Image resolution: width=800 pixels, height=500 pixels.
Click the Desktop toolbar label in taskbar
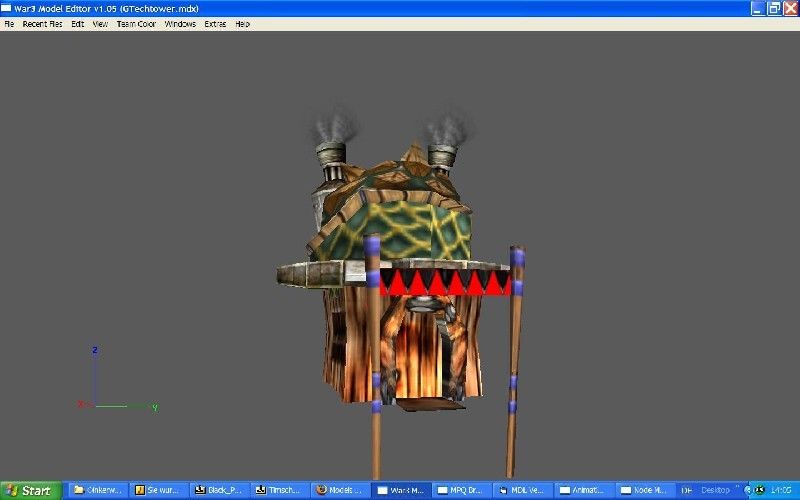715,490
